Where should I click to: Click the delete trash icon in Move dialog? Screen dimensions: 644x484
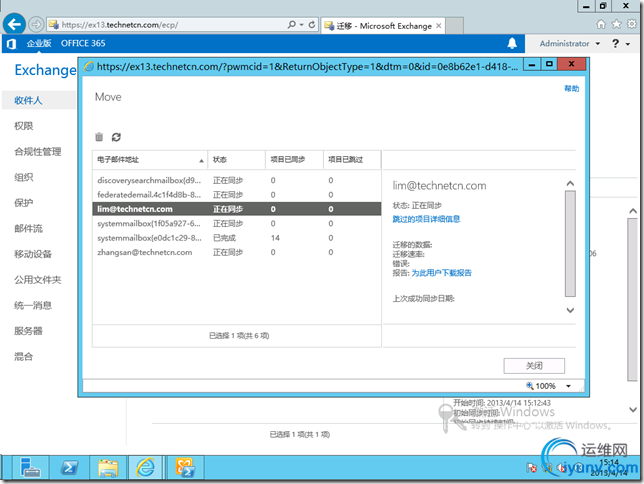point(99,137)
